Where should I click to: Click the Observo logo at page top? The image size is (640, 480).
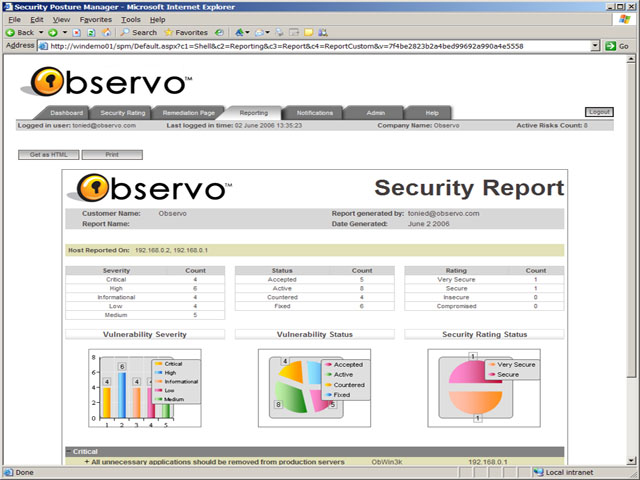[x=107, y=82]
